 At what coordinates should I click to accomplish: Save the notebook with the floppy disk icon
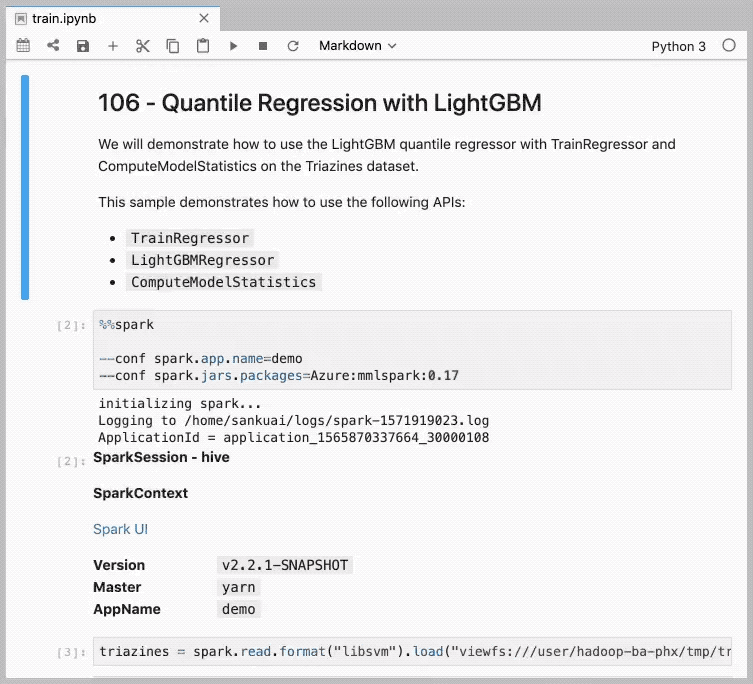[x=83, y=46]
